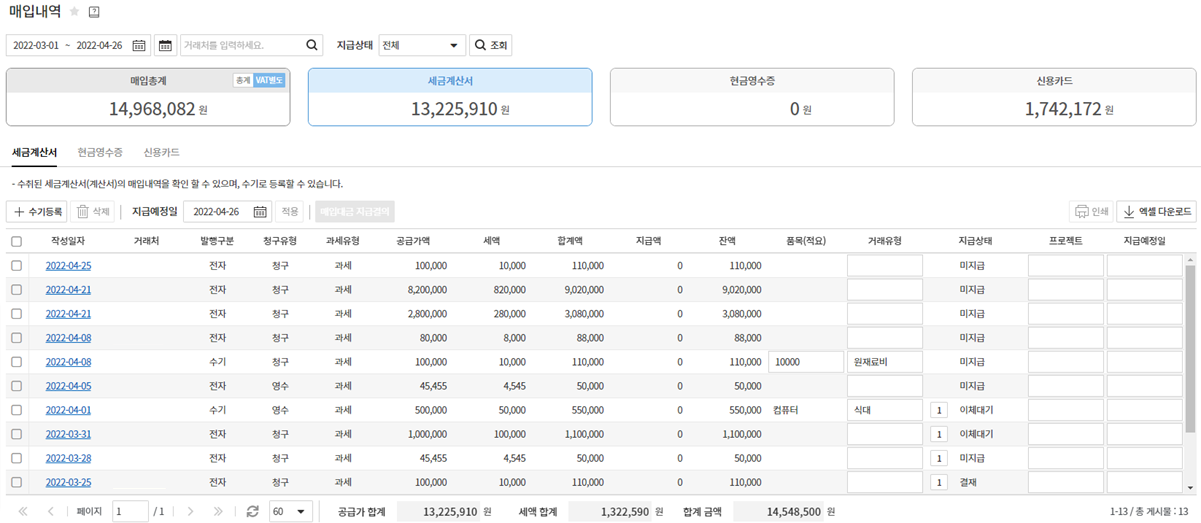Switch to the 현금영수증 tab
Viewport: 1201px width, 523px height.
(x=100, y=153)
